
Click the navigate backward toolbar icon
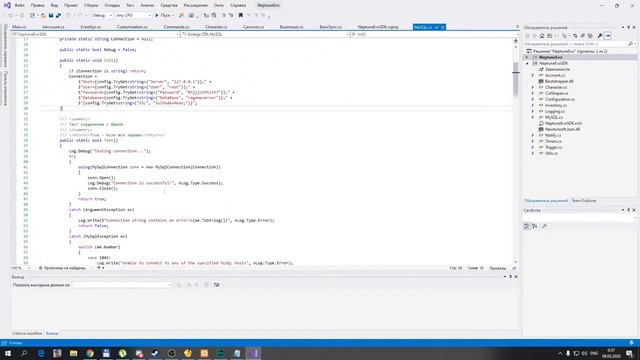pos(11,15)
